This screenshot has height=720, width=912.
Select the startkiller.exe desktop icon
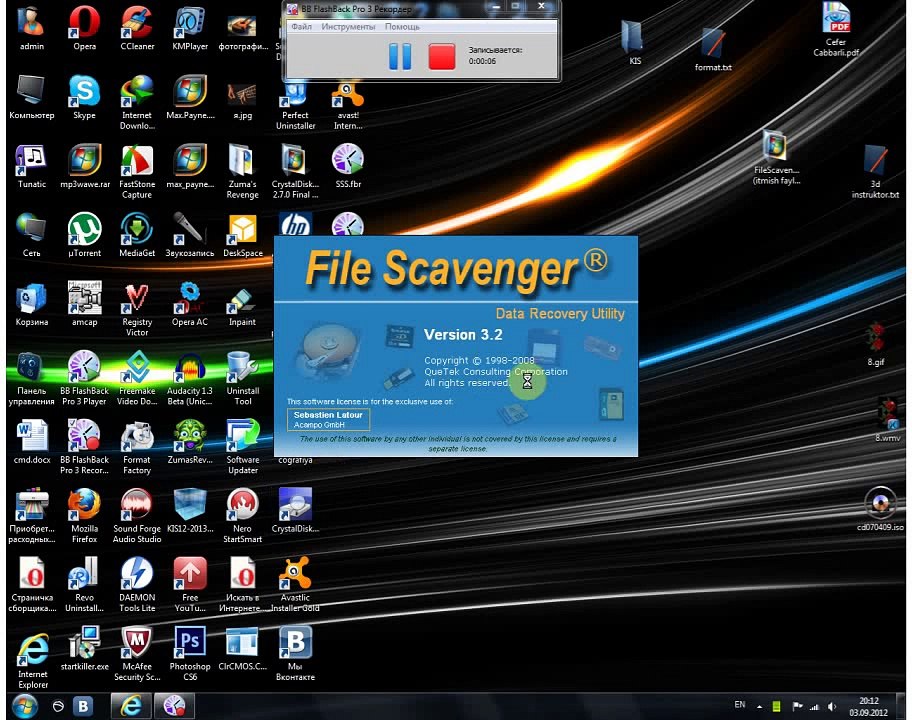click(84, 648)
